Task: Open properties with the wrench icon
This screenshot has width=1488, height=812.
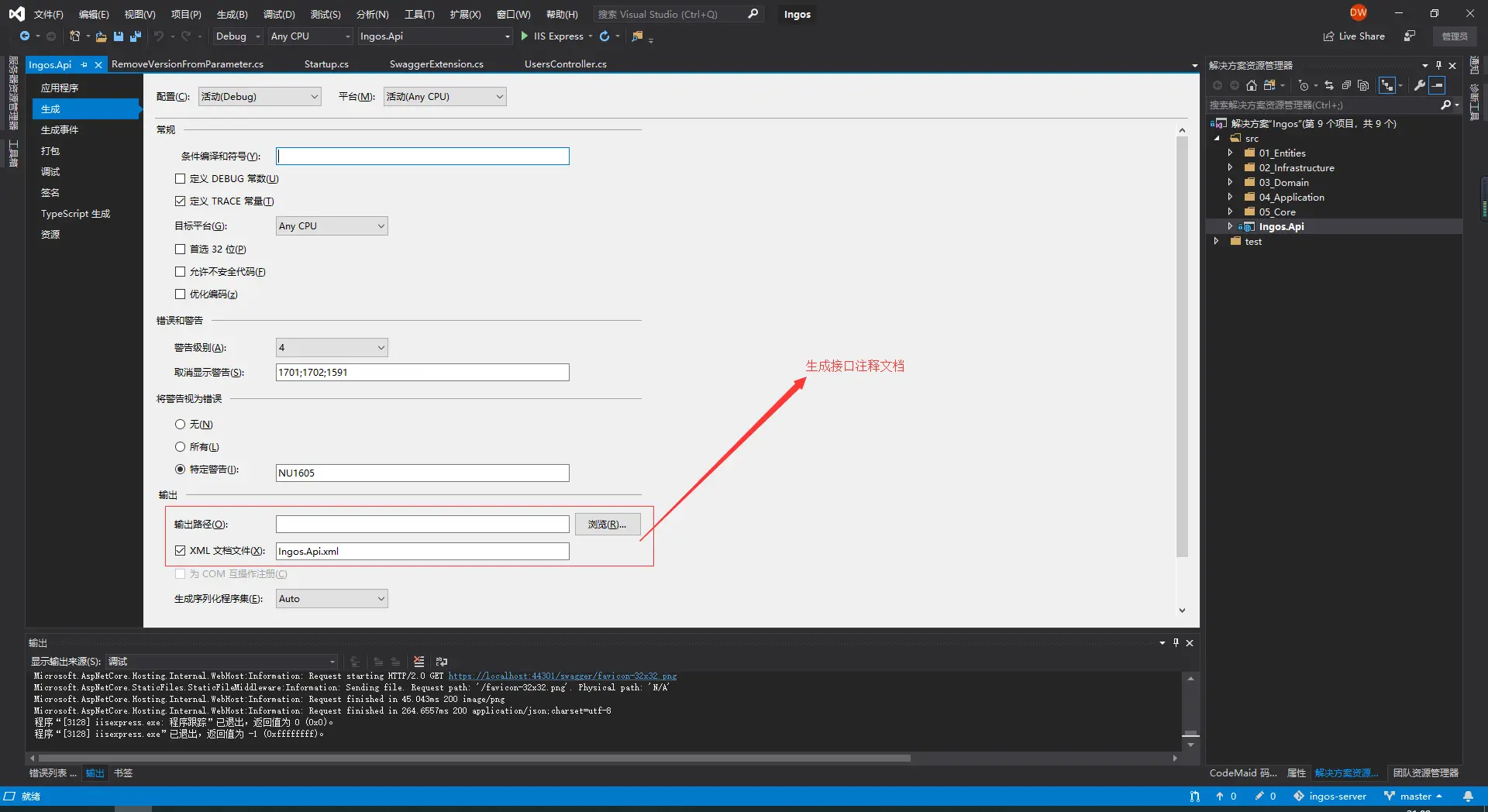Action: click(x=1420, y=85)
